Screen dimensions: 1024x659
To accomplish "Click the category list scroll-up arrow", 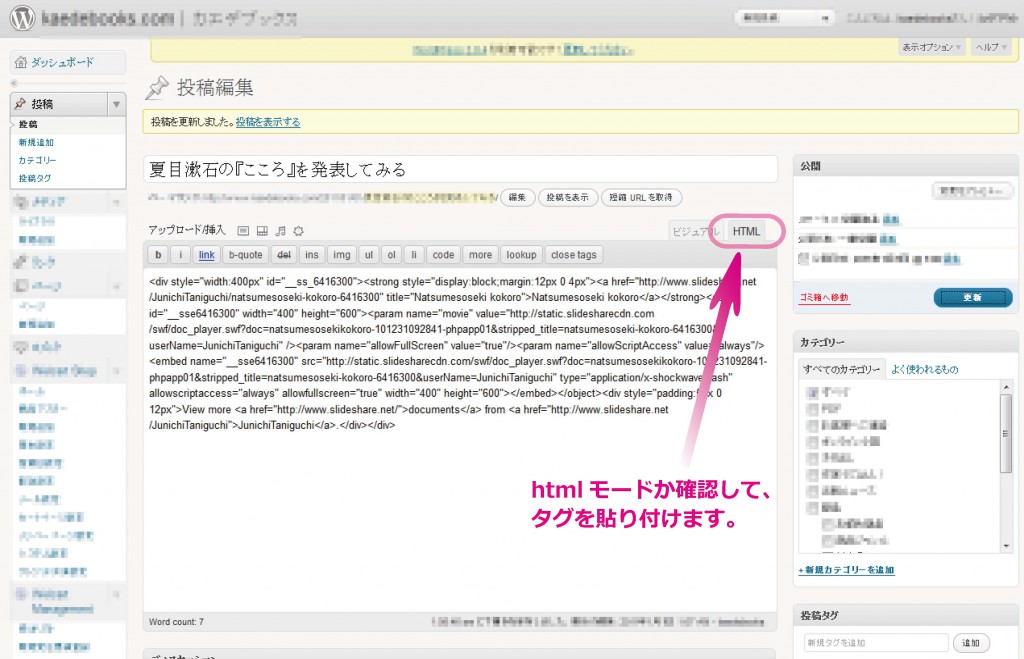I will point(1006,387).
